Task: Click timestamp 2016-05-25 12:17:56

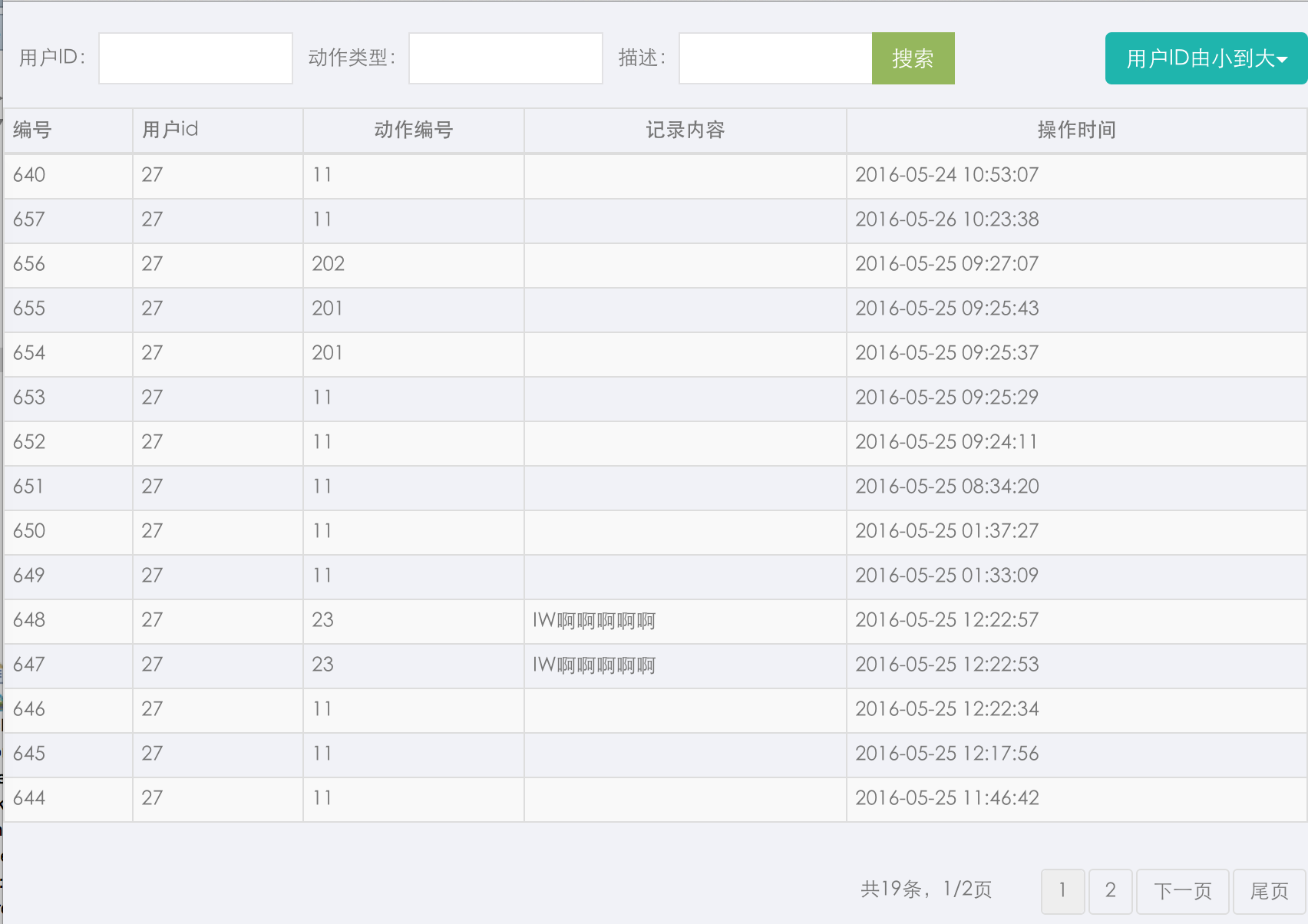Action: point(947,754)
